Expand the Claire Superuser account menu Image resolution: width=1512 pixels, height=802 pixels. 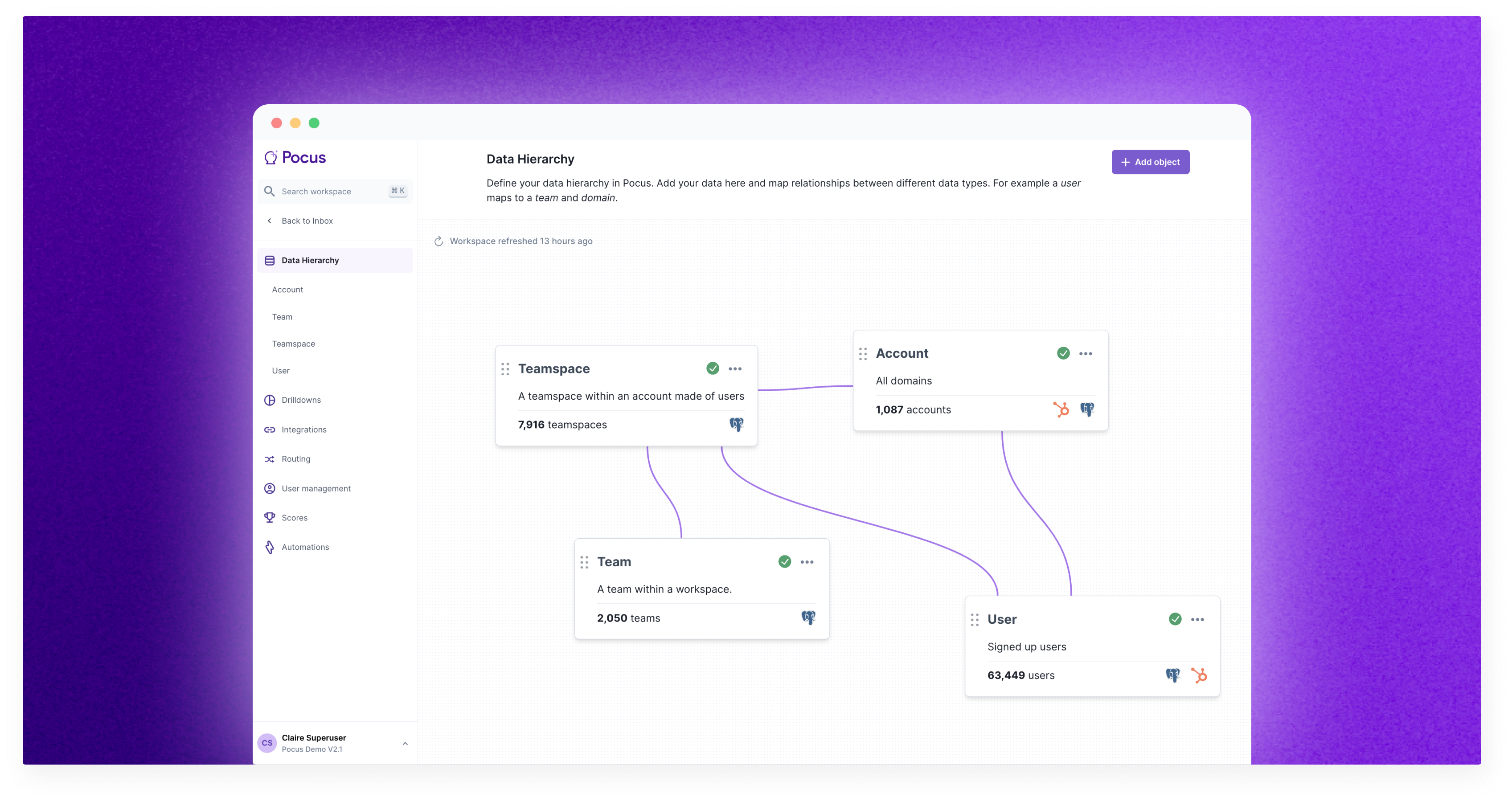pos(405,743)
